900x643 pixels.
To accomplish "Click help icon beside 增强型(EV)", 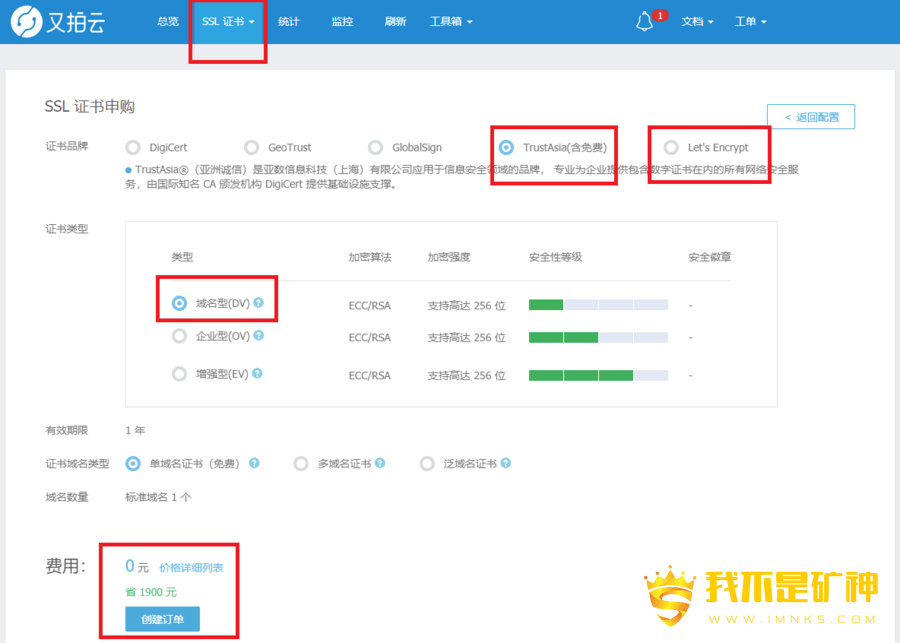I will 257,373.
